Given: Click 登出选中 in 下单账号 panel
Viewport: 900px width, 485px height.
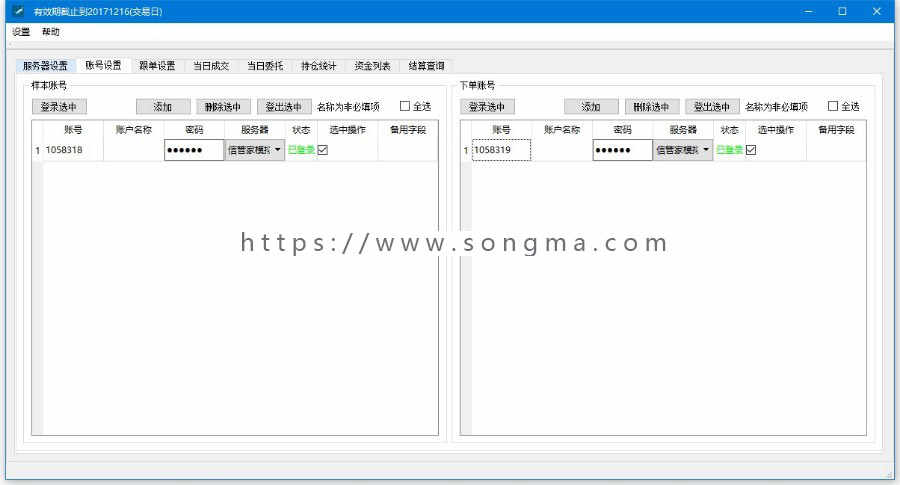Looking at the screenshot, I should pyautogui.click(x=712, y=107).
